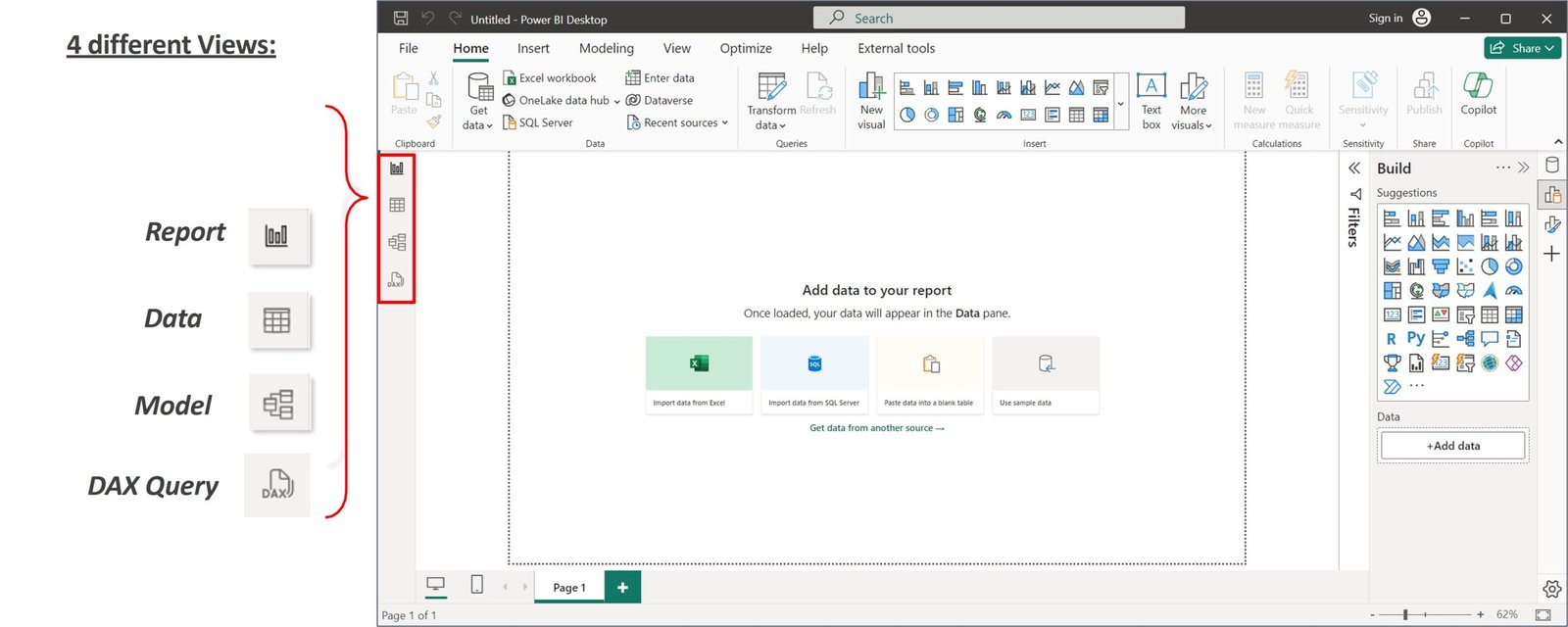
Task: Click New visual in the ribbon
Action: pyautogui.click(x=871, y=101)
